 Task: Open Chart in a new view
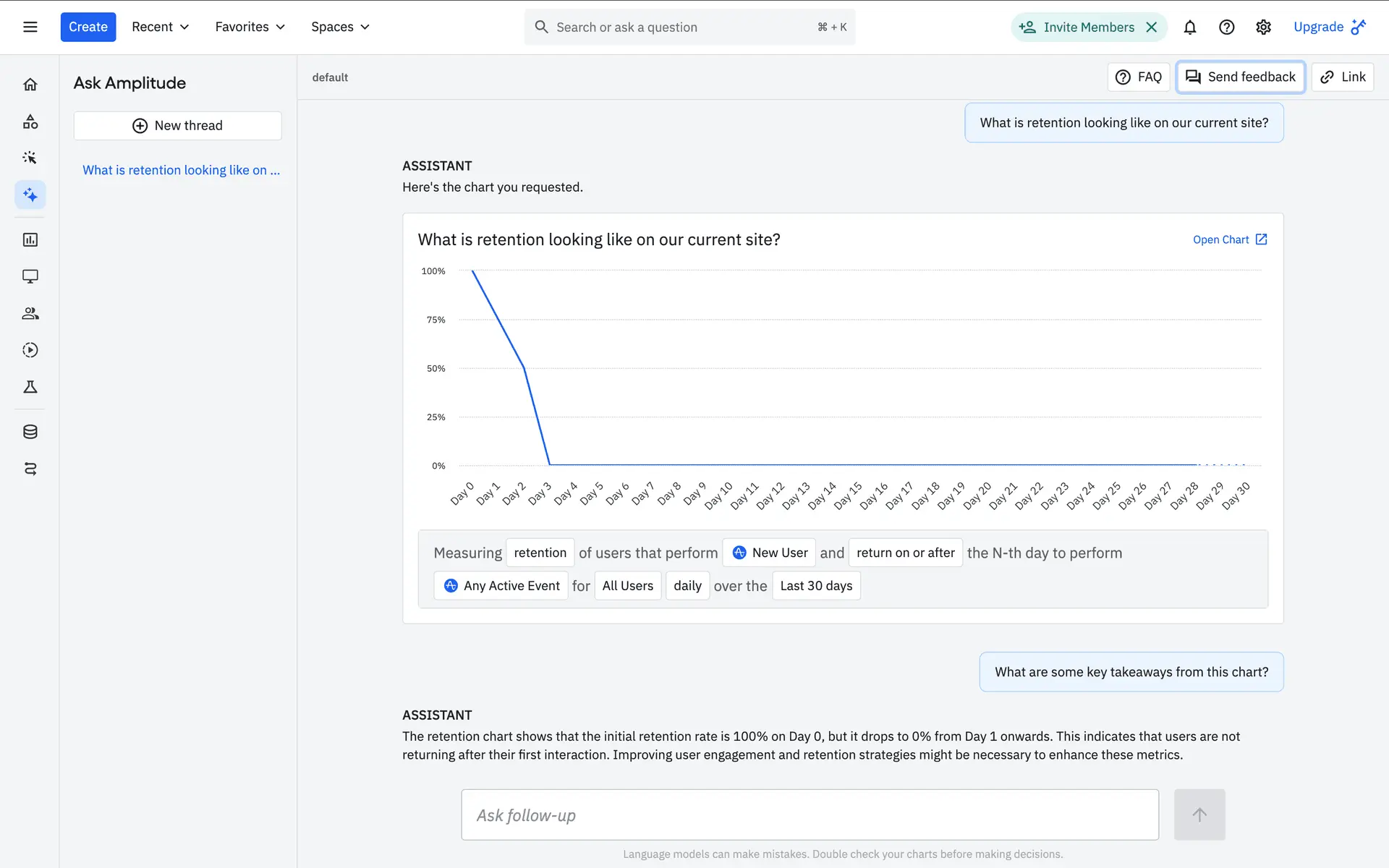[x=1229, y=239]
